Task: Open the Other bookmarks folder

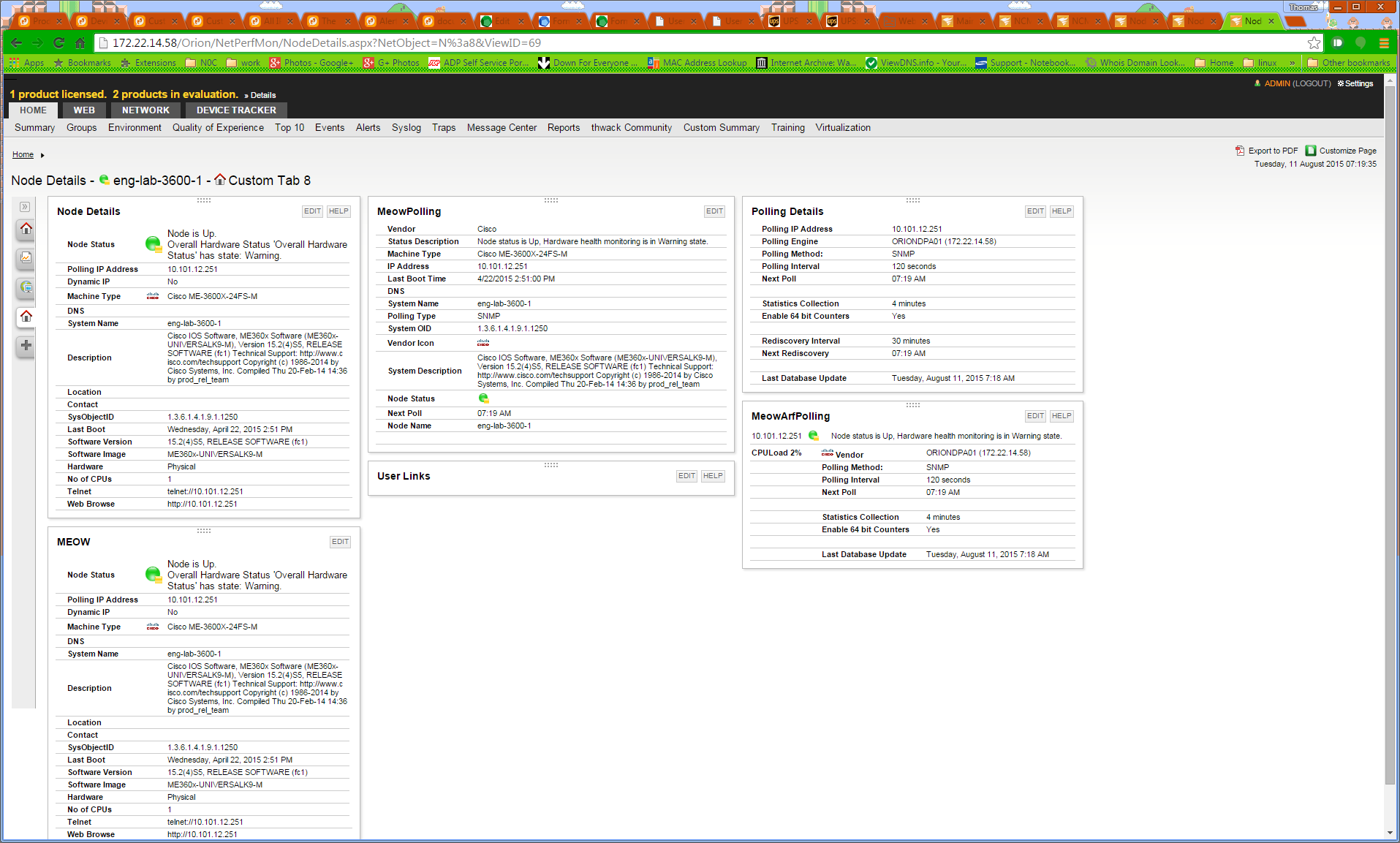Action: click(1349, 63)
